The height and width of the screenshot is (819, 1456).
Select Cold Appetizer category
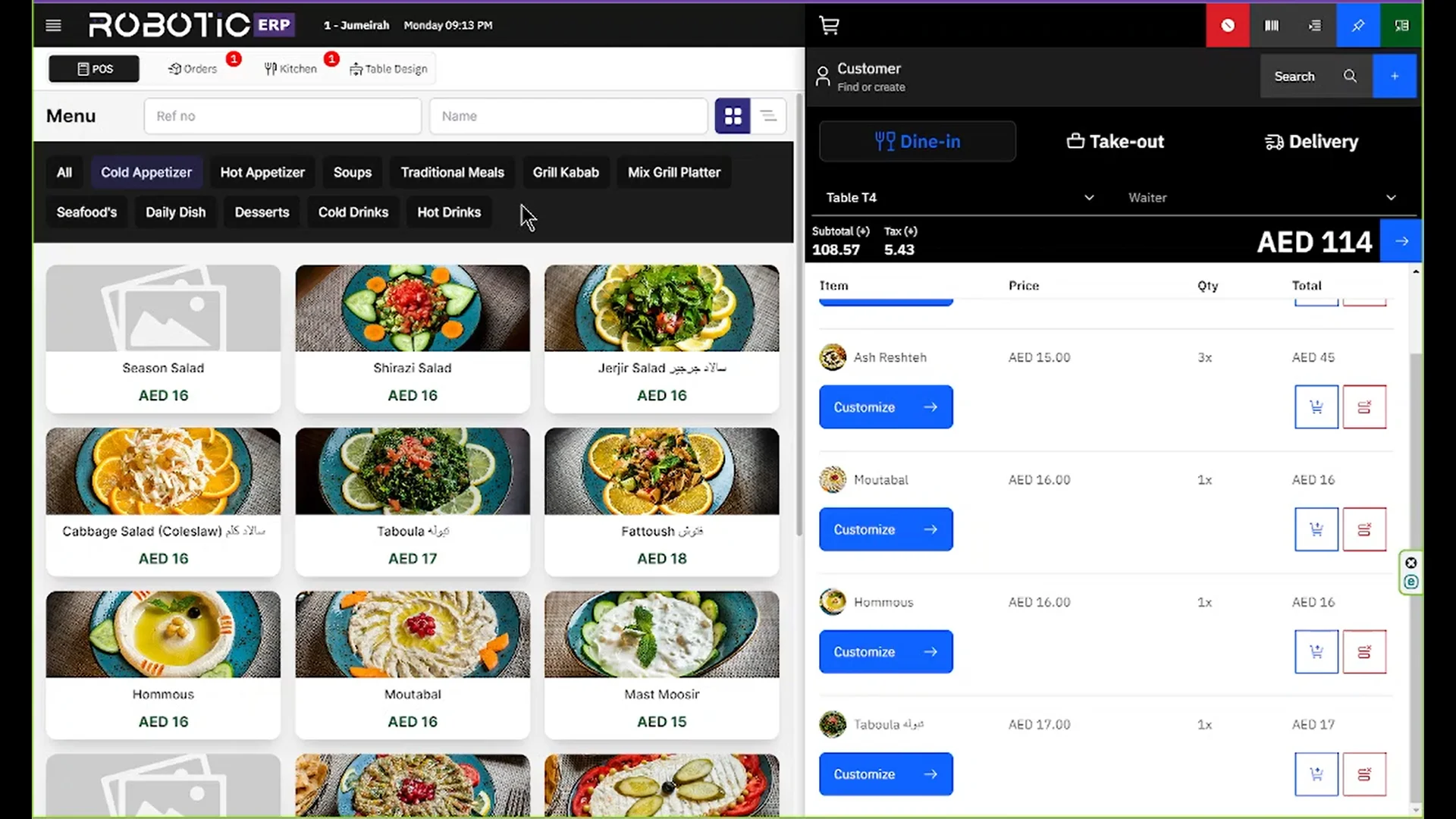tap(146, 172)
